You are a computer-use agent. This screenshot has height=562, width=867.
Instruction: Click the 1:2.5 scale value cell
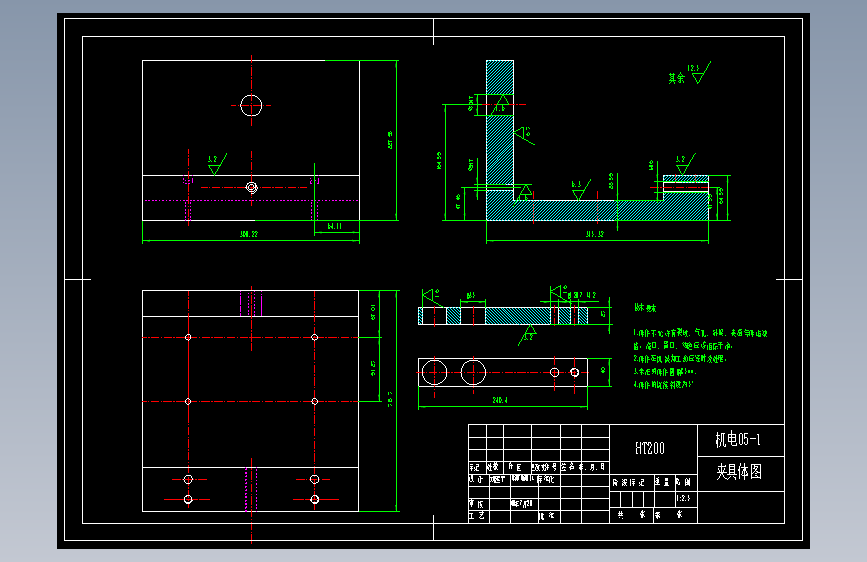(x=683, y=498)
